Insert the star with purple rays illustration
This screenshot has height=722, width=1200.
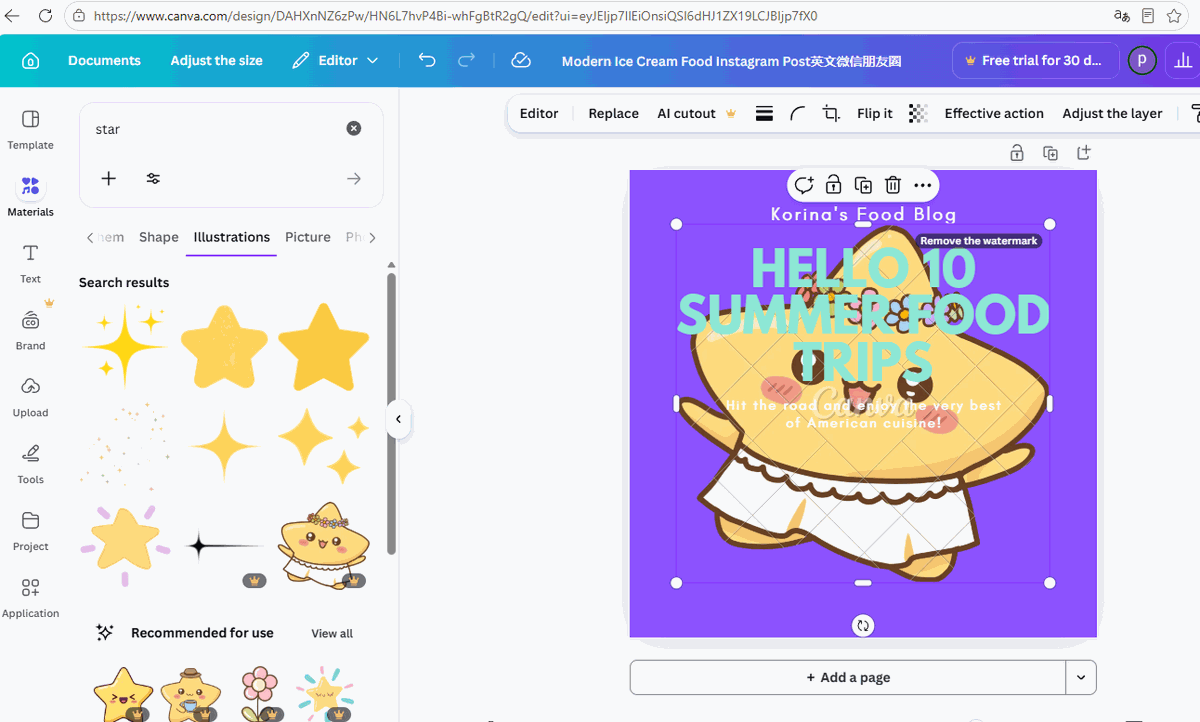pos(125,545)
